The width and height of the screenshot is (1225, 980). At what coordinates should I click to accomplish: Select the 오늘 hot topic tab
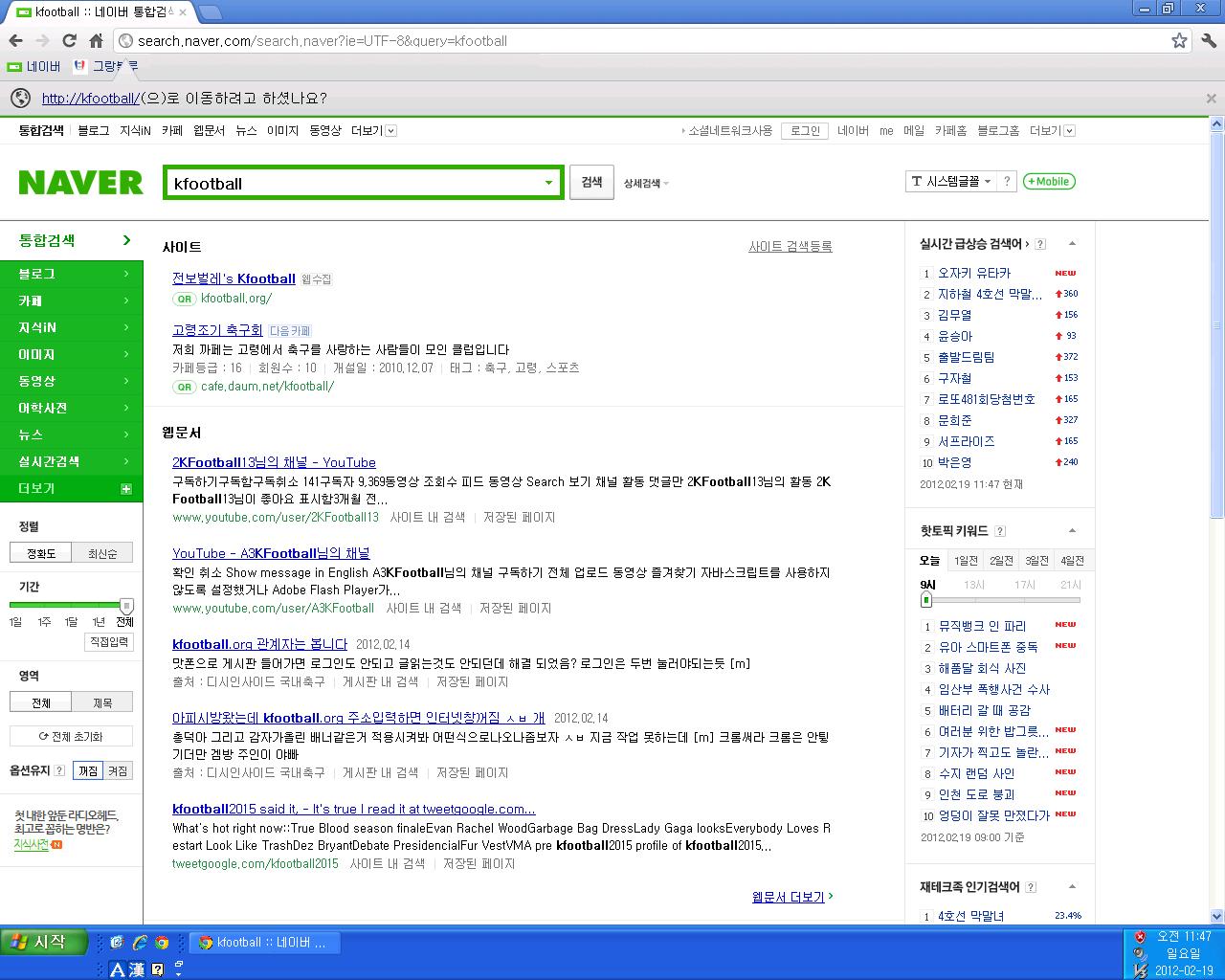pyautogui.click(x=929, y=561)
